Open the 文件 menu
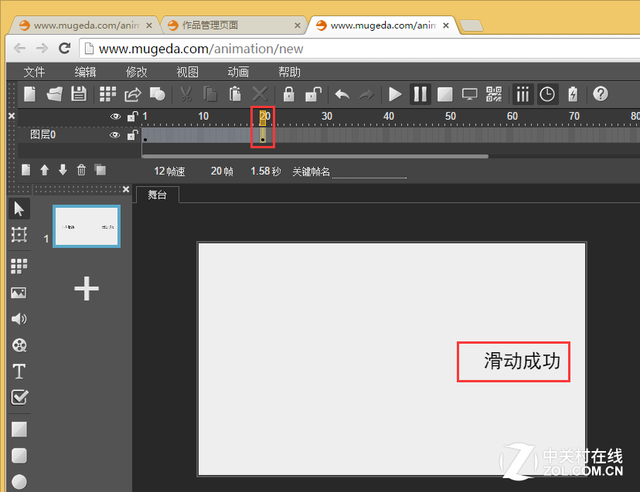The image size is (640, 492). point(34,72)
